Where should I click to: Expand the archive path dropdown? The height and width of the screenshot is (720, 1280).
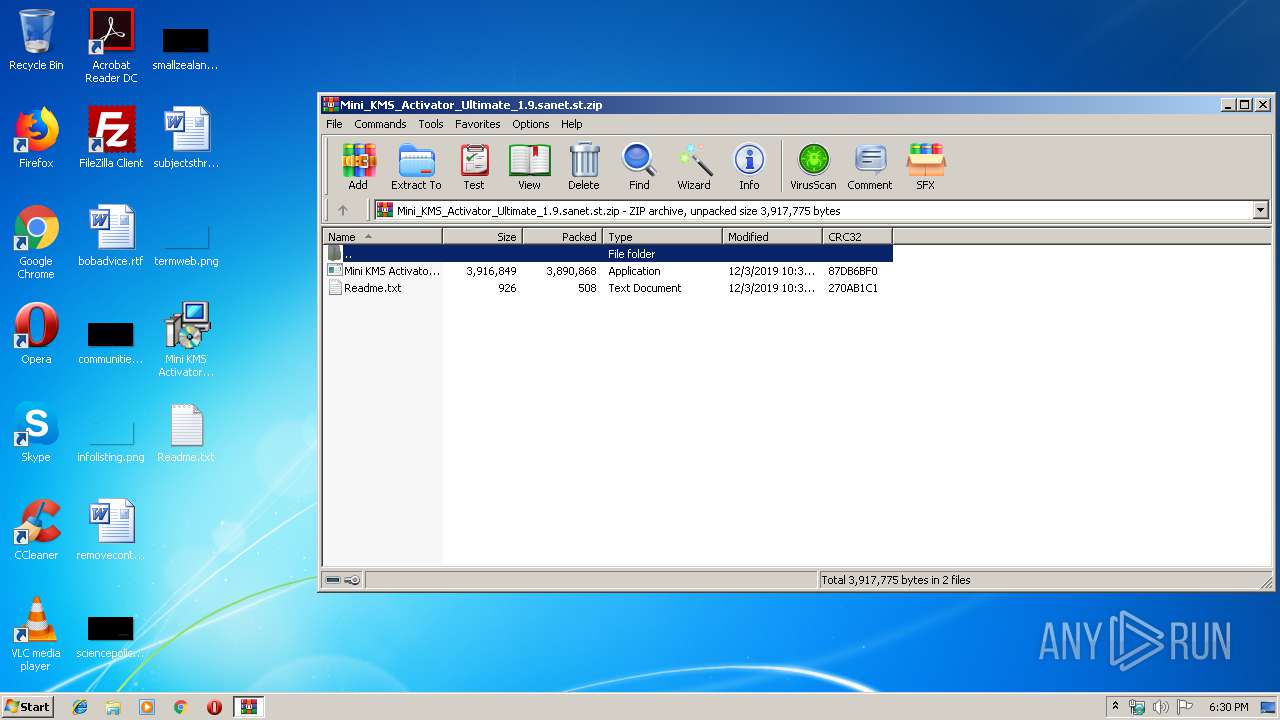point(1260,210)
